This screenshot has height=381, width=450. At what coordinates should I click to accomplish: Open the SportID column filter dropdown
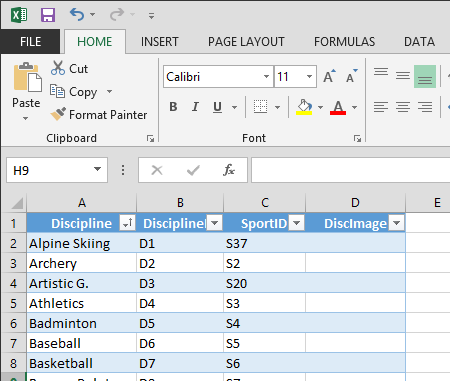[296, 223]
